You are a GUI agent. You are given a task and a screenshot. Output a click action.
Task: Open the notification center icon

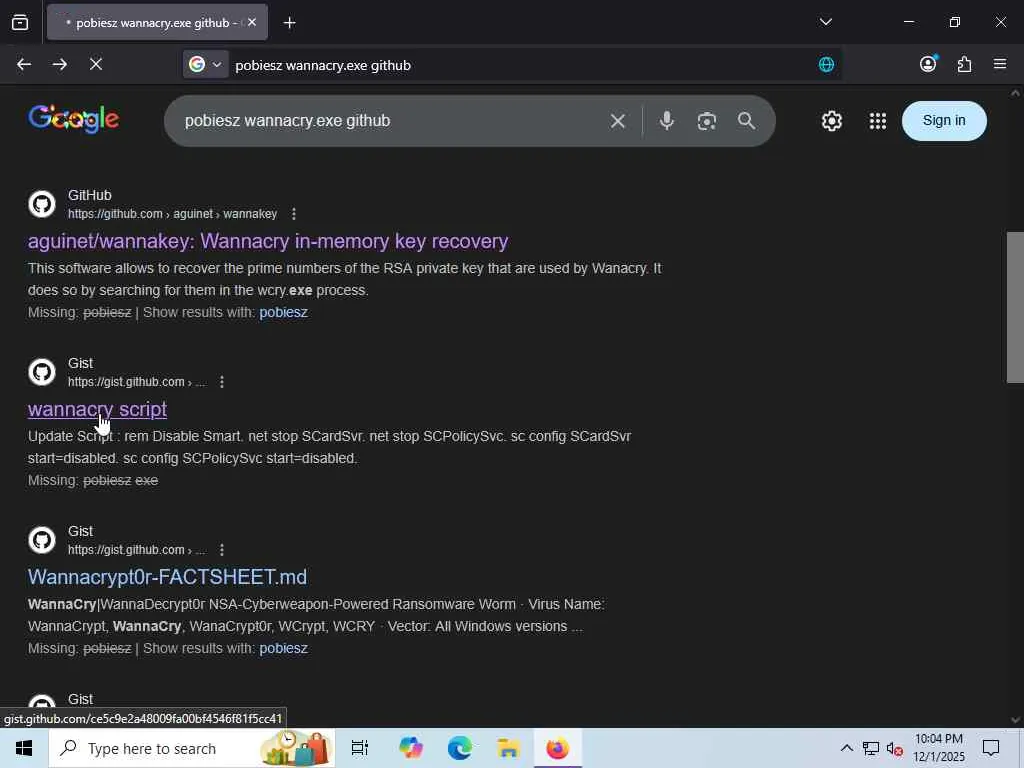pos(991,748)
